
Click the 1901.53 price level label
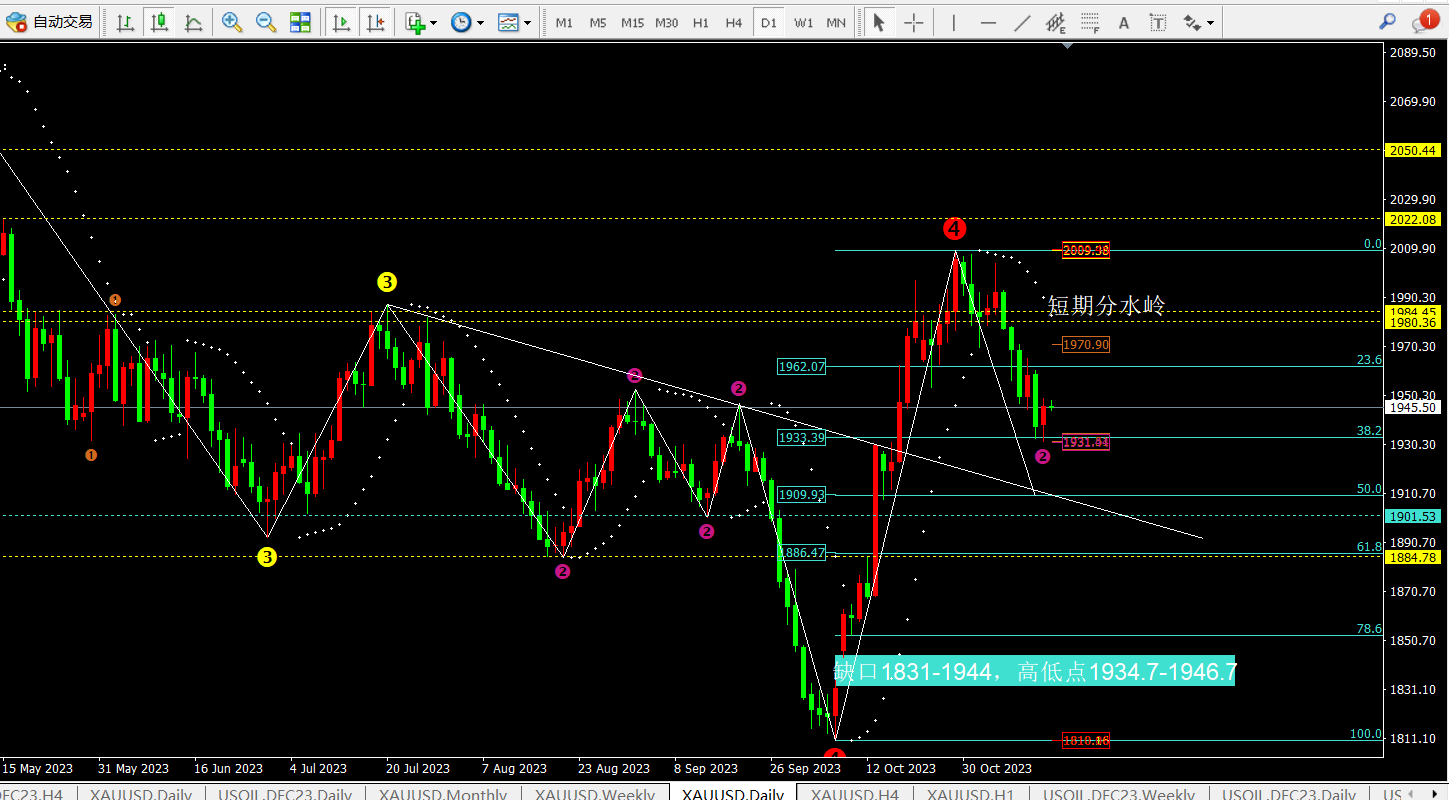(x=1412, y=516)
